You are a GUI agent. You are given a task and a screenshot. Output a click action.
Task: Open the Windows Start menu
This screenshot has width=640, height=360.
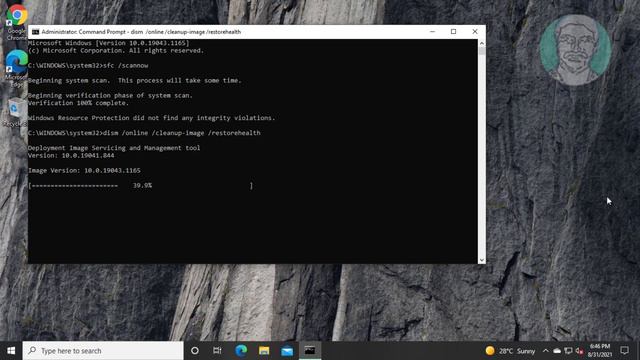point(11,351)
